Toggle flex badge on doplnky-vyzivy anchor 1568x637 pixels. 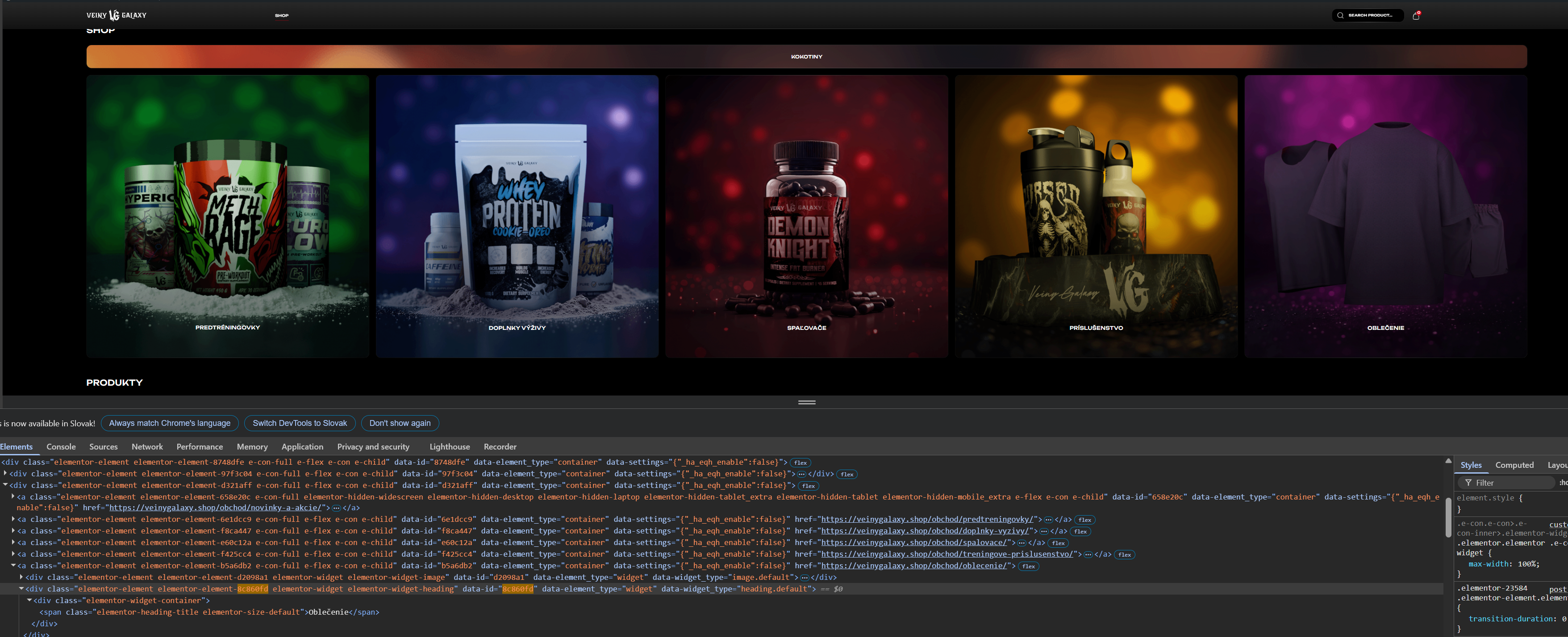coord(1080,532)
